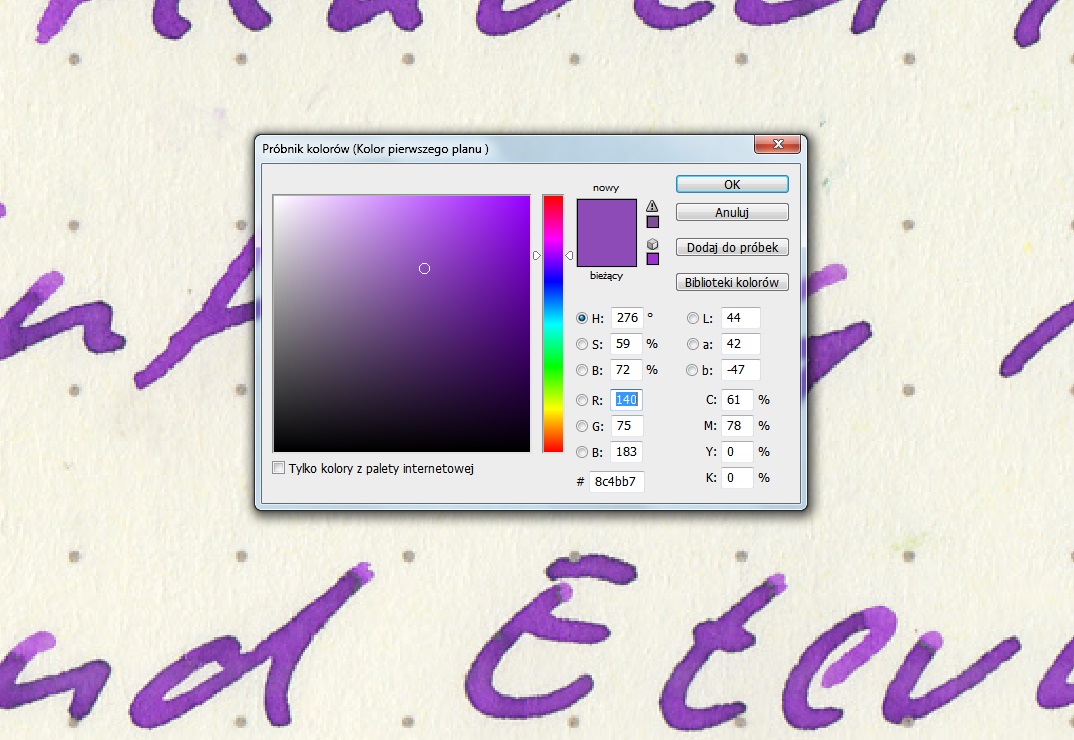
Task: Click the small web-safe swatch below cube icon
Action: (653, 259)
